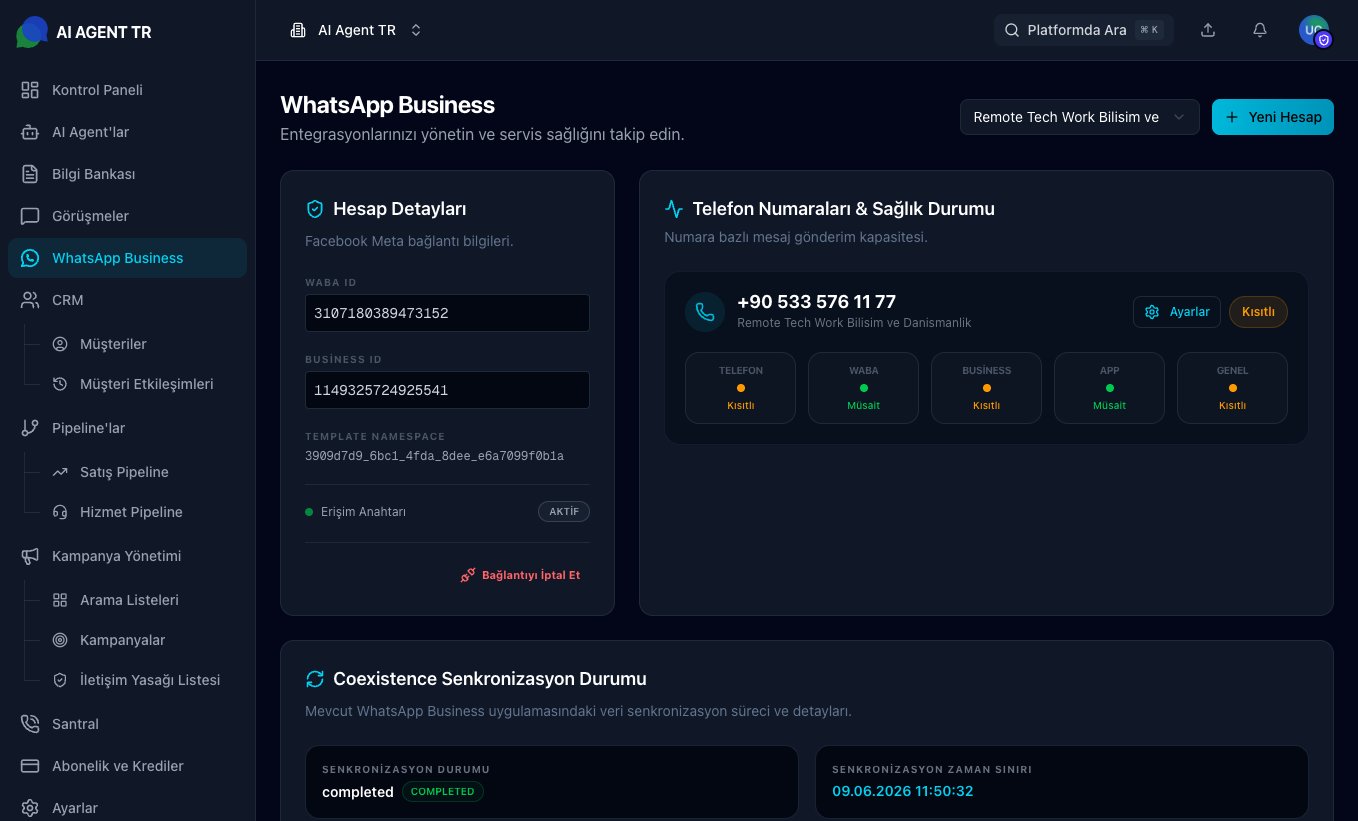Click the AI AGENT TR logo icon

(31, 32)
